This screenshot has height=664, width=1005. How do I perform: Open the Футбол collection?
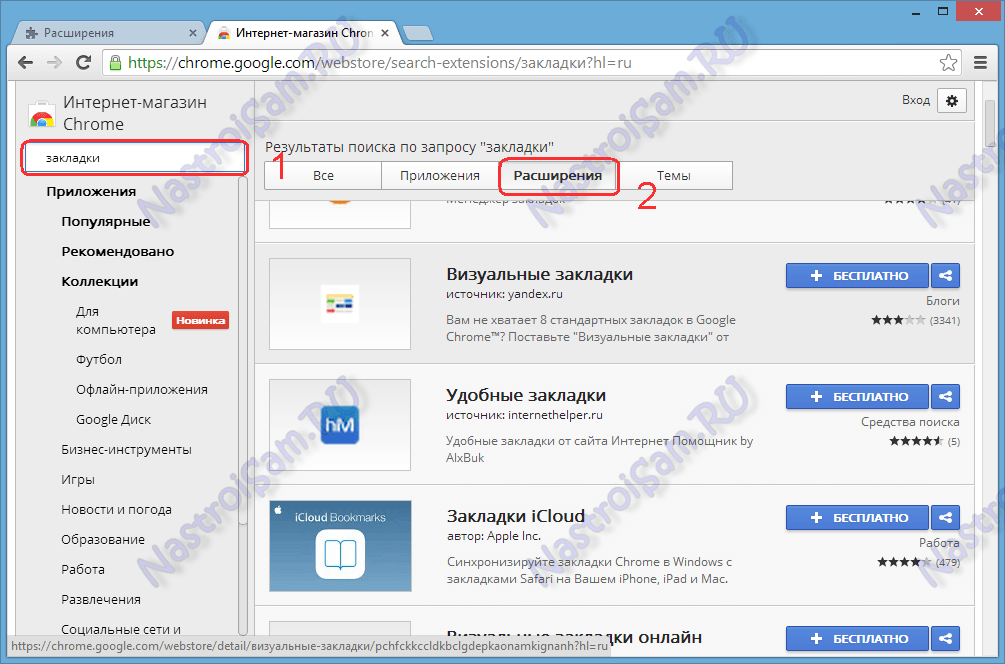point(99,360)
